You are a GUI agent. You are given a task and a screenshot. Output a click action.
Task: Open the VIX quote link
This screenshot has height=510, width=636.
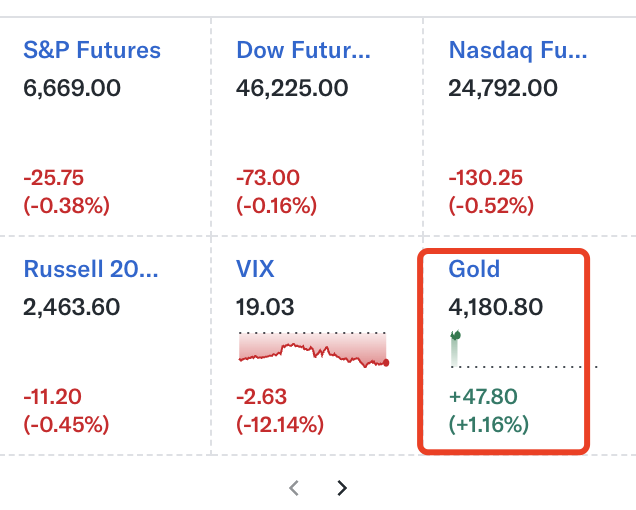[x=255, y=268]
